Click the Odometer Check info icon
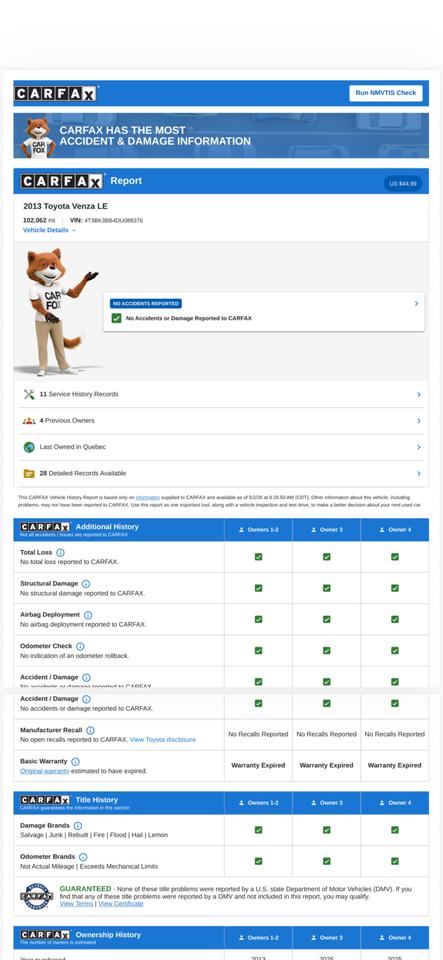This screenshot has height=960, width=443. pyautogui.click(x=80, y=646)
